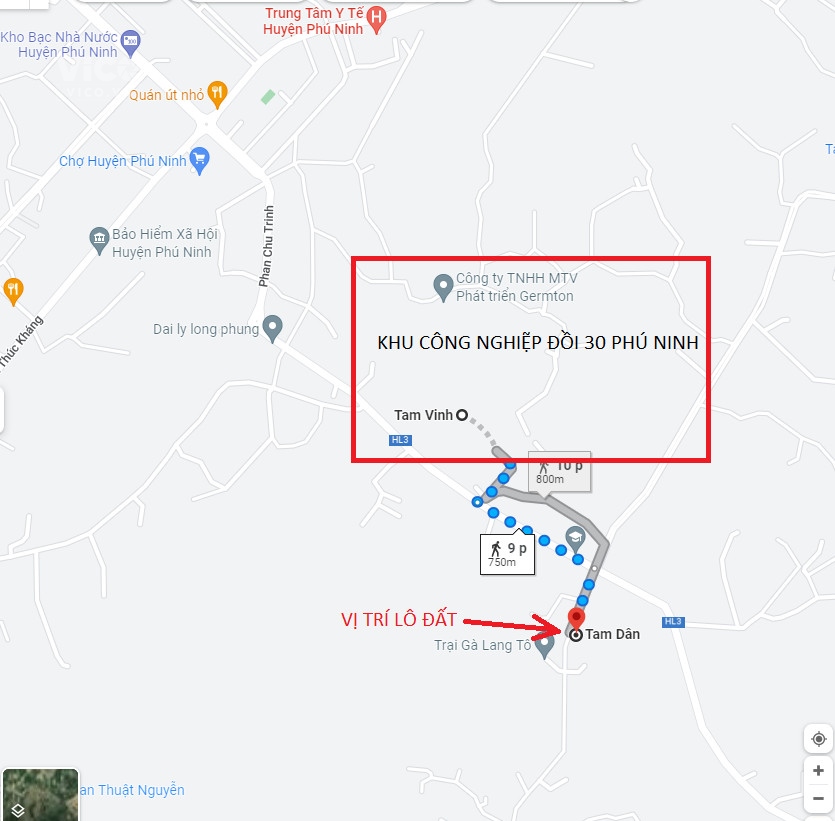Select the Kho Bạc Nhà Nước bank pin
Screen dimensions: 835x821
[x=130, y=44]
